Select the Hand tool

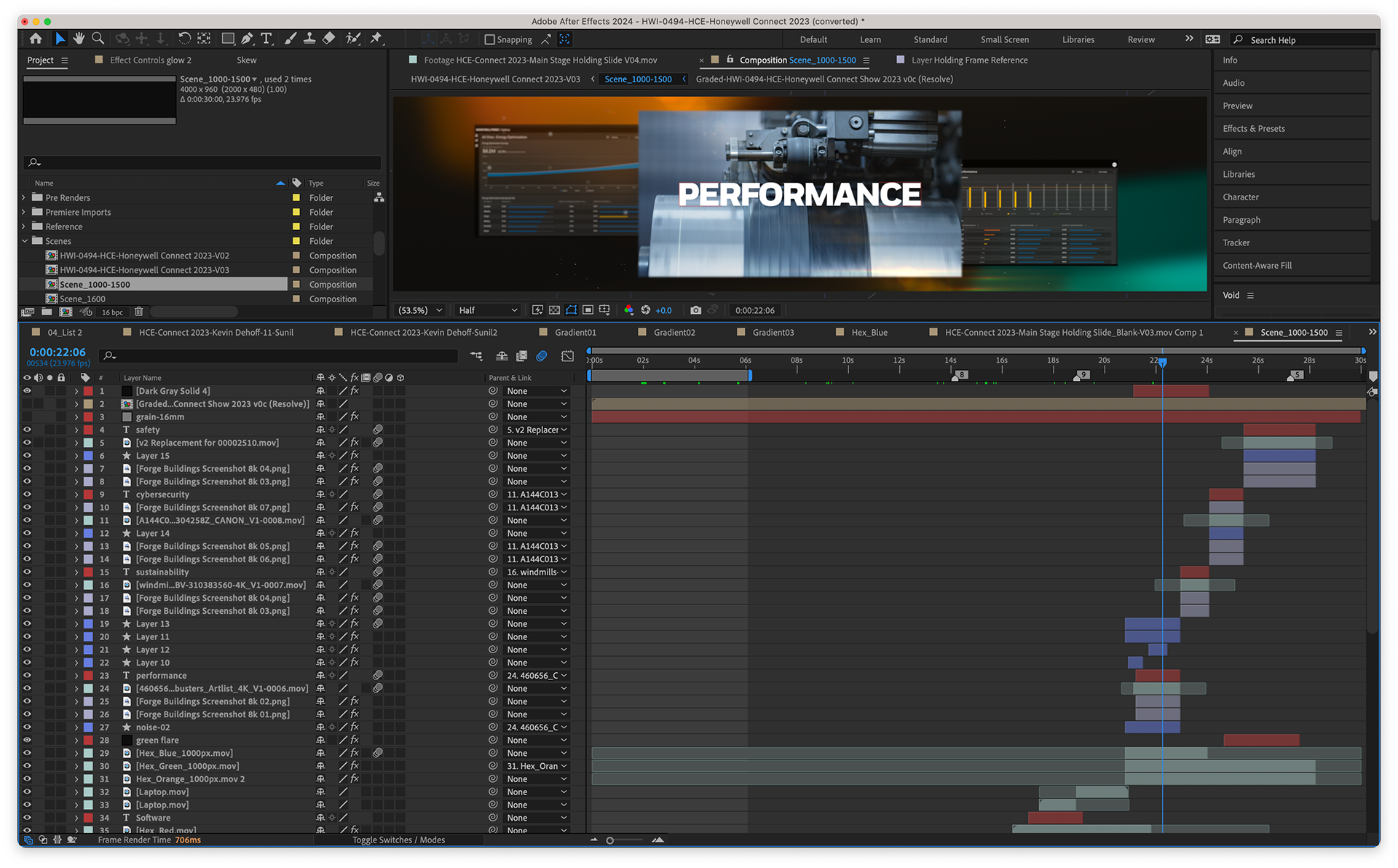point(79,39)
